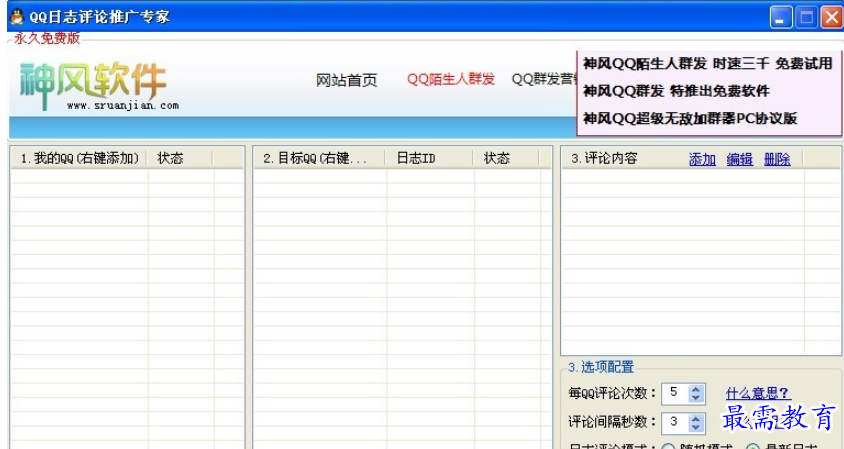This screenshot has width=844, height=449.
Task: Click the 永久免费版 label
Action: 47,38
